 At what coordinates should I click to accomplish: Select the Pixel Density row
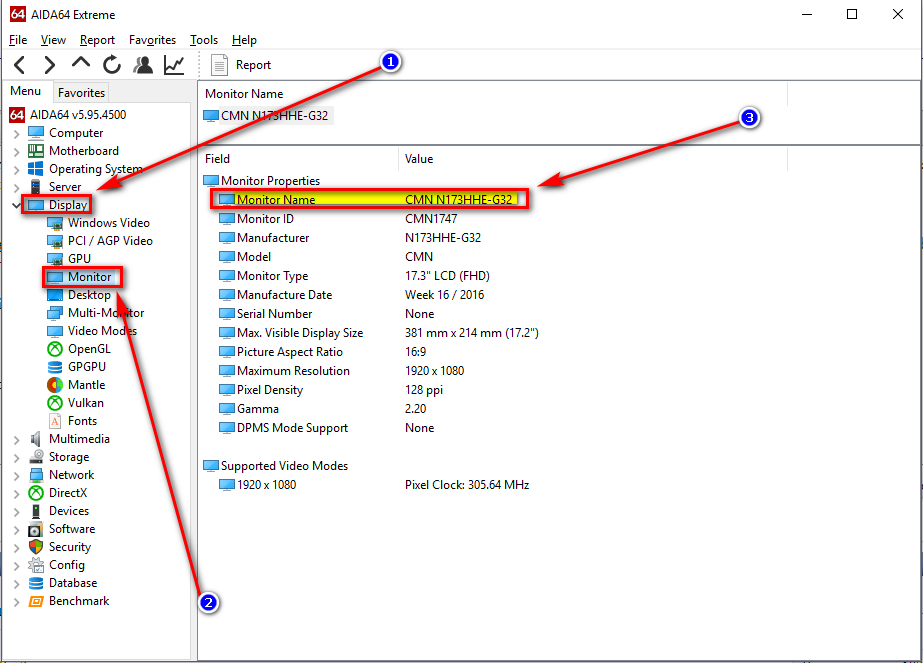pos(331,390)
